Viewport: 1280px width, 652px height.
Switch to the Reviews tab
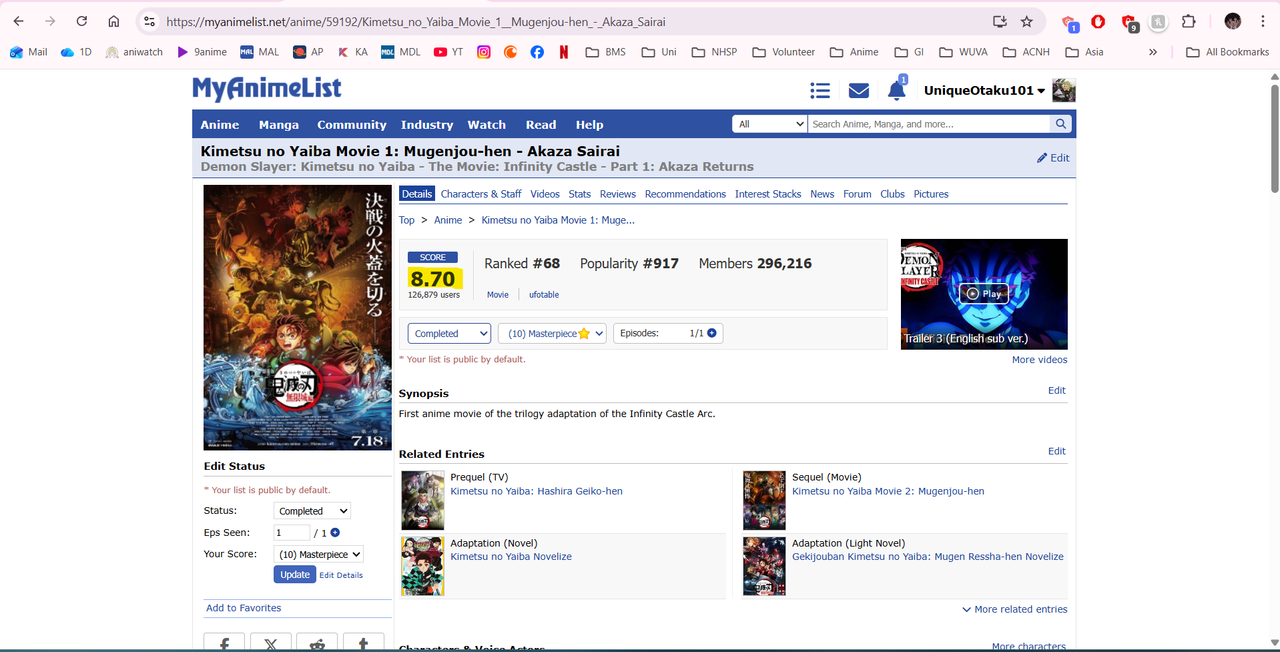point(618,194)
